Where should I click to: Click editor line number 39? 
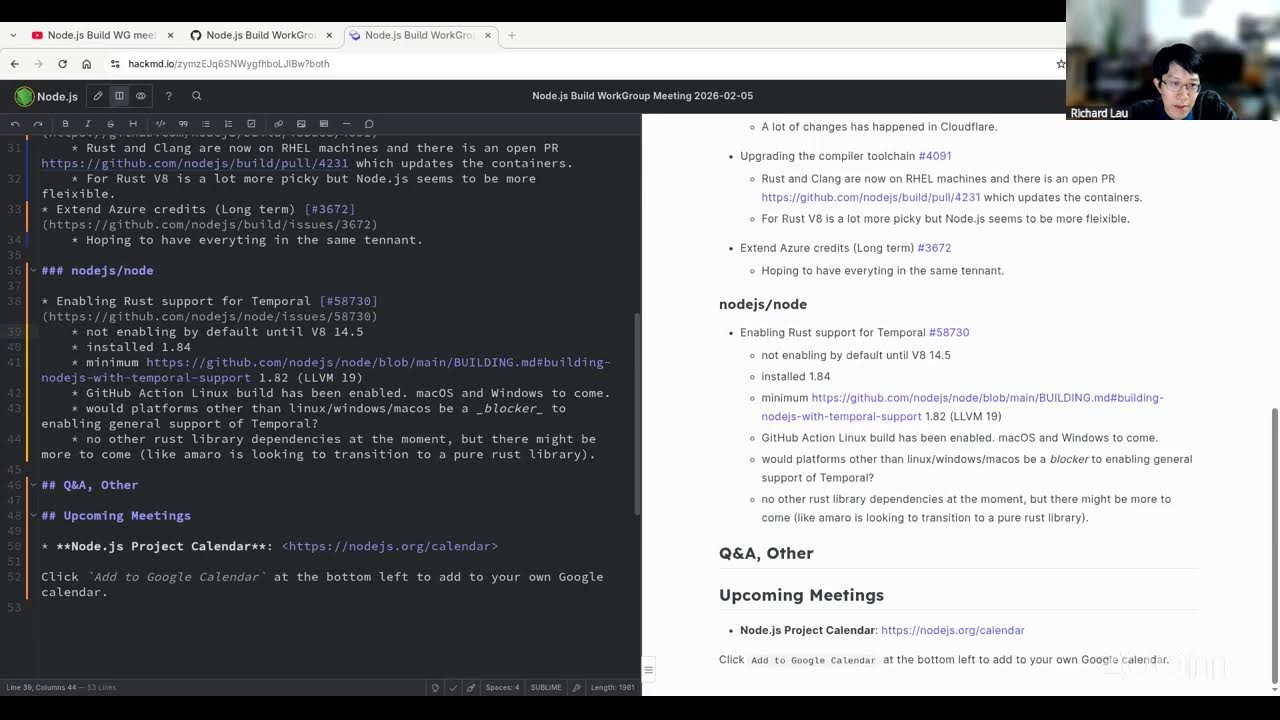14,332
